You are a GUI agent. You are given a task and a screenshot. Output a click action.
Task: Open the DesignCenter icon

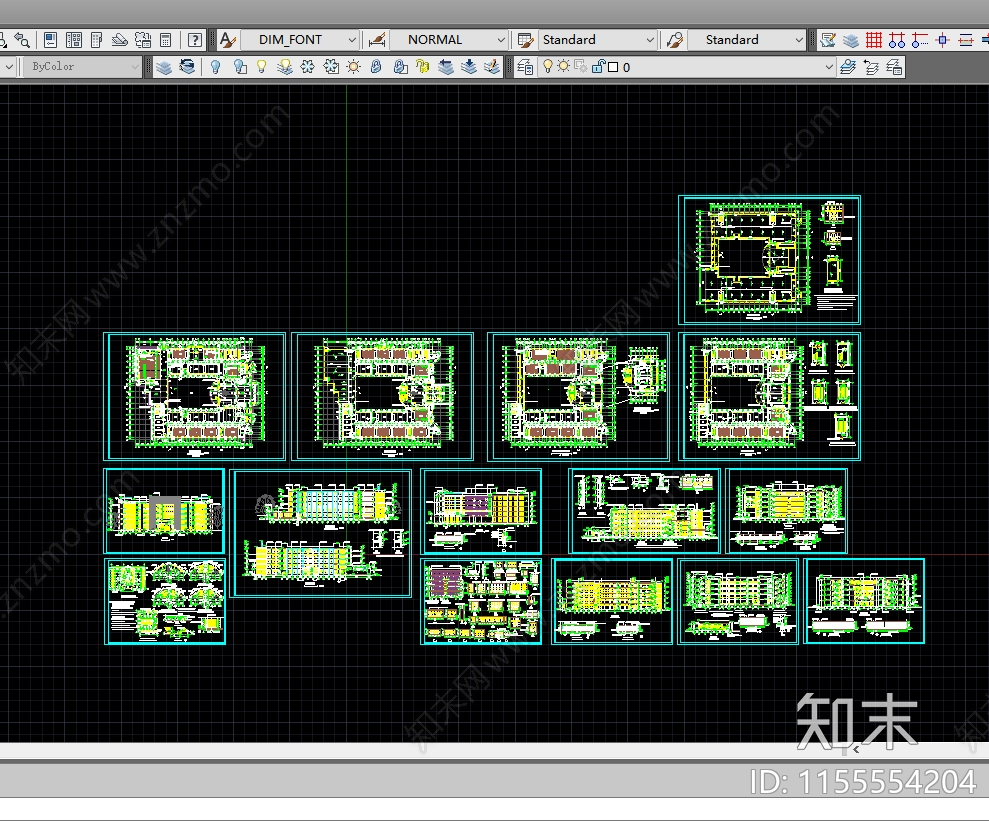(74, 40)
